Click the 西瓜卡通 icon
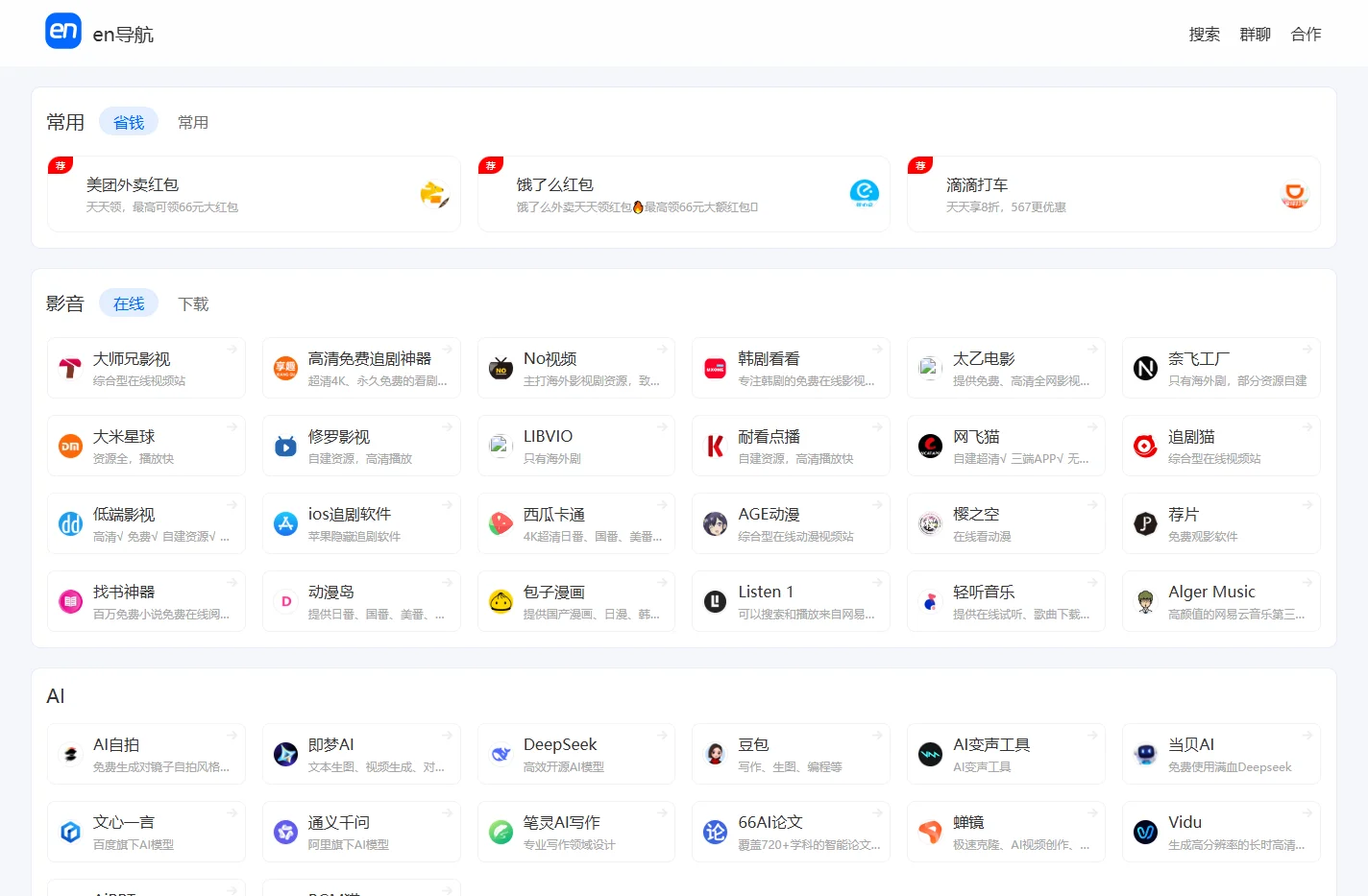1368x896 pixels. tap(501, 523)
